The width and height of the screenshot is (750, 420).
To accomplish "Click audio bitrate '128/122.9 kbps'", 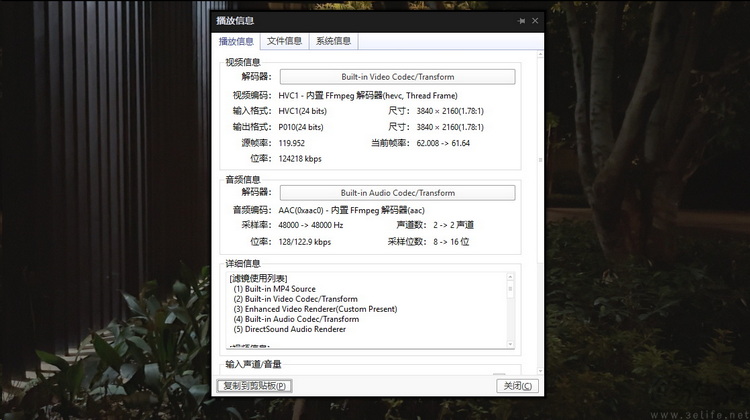I will (x=305, y=242).
